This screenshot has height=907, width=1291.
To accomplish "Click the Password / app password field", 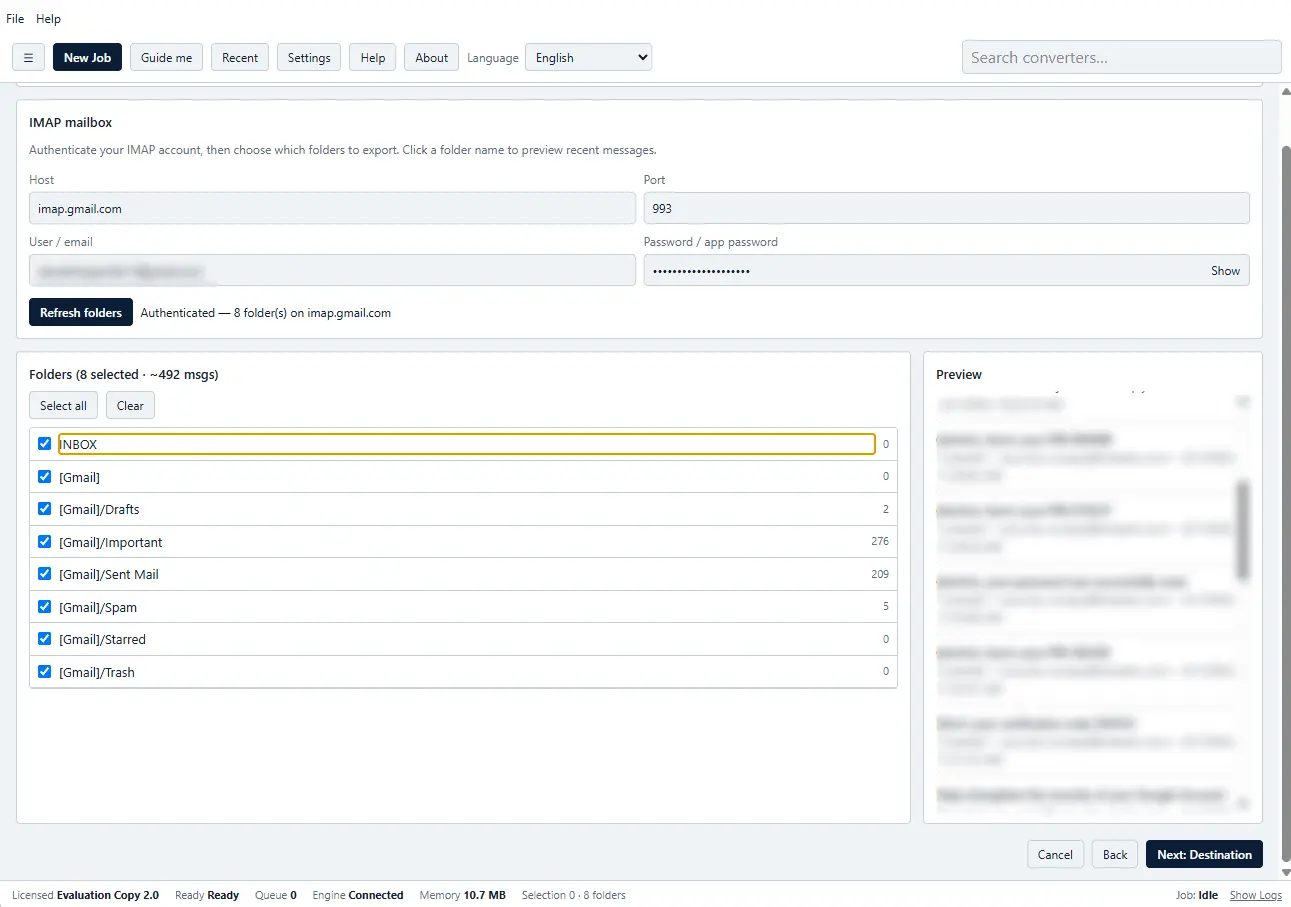I will click(946, 270).
